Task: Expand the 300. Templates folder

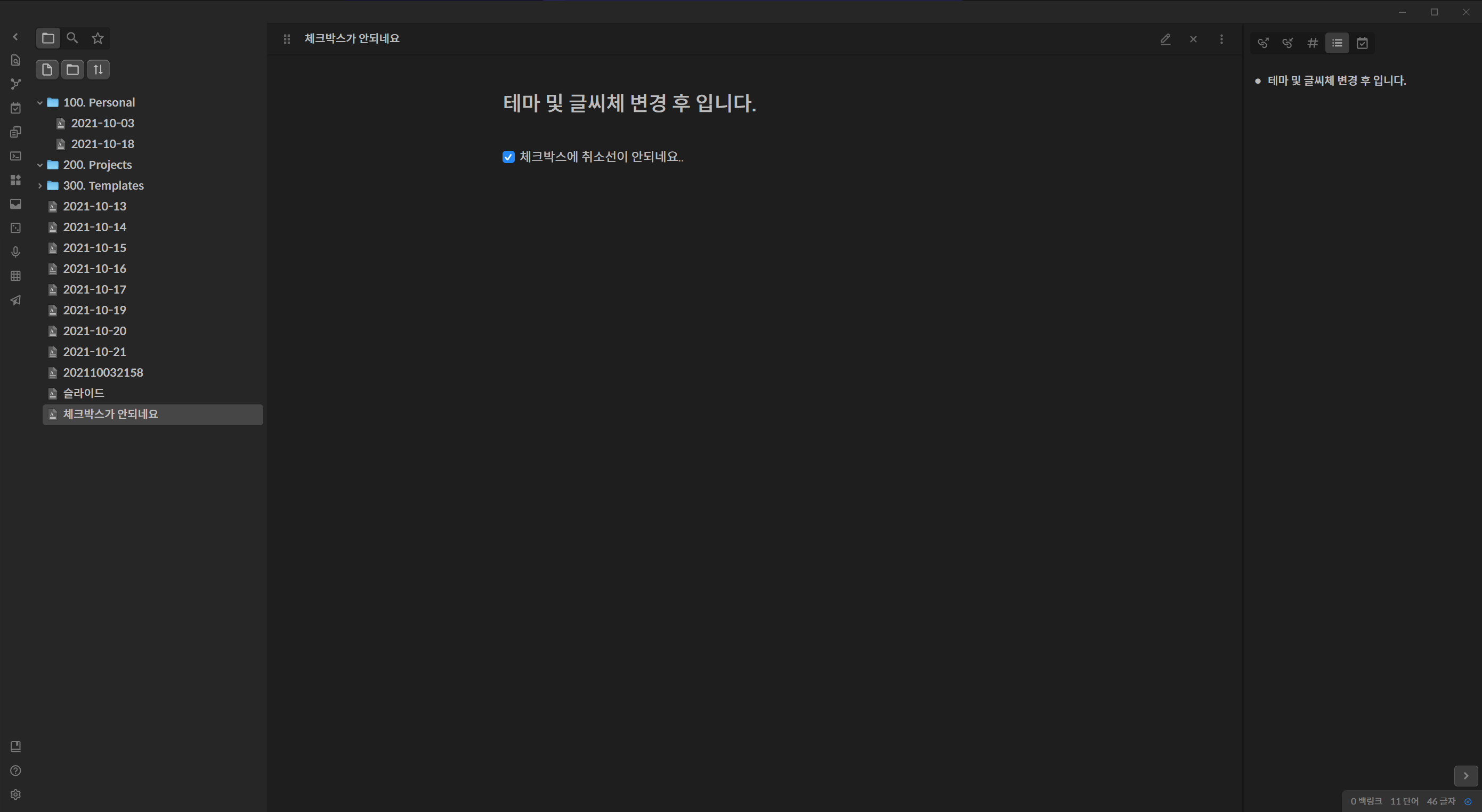Action: [x=39, y=186]
